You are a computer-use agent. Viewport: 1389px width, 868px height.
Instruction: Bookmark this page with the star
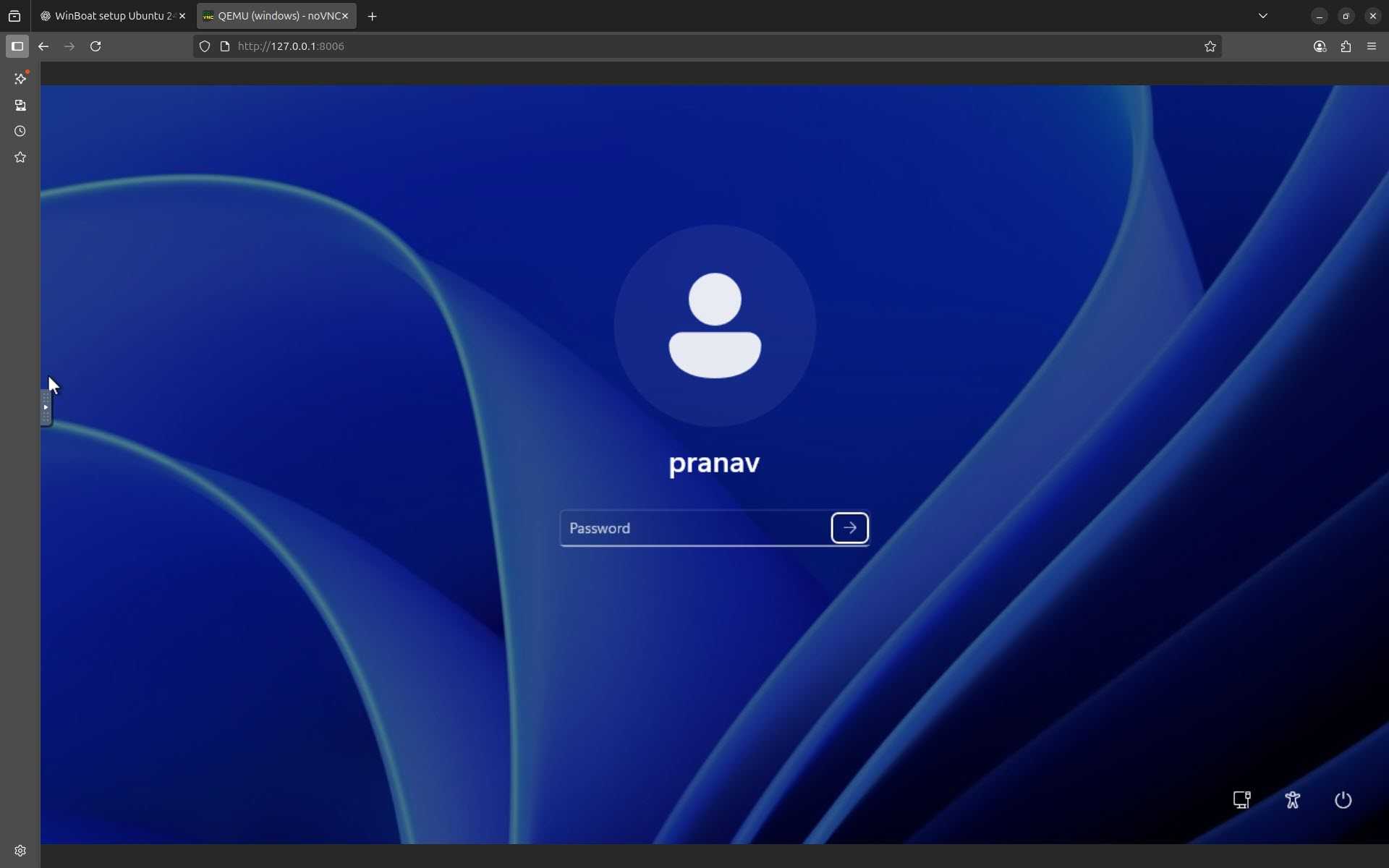[x=1210, y=46]
